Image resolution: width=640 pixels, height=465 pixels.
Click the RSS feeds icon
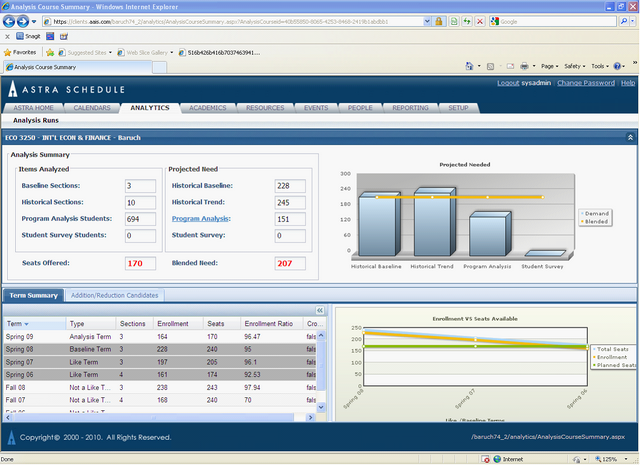(490, 66)
